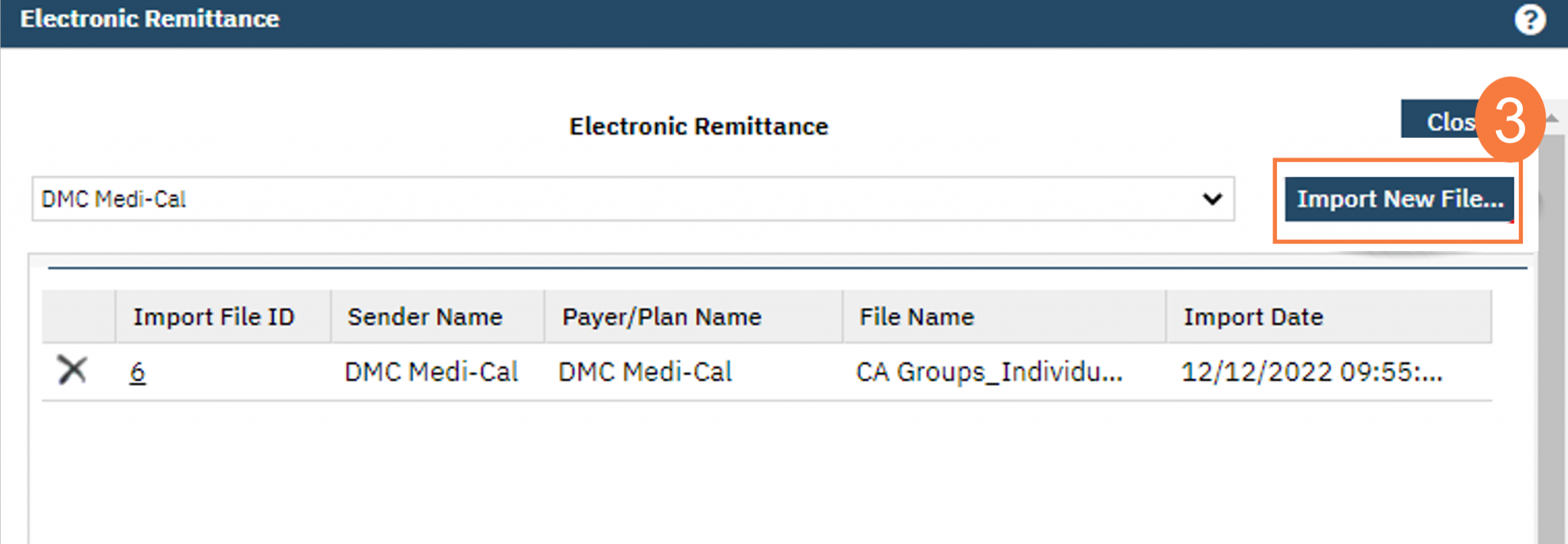Click the CA Groups_Individu... file name cell
1568x544 pixels.
coord(988,373)
